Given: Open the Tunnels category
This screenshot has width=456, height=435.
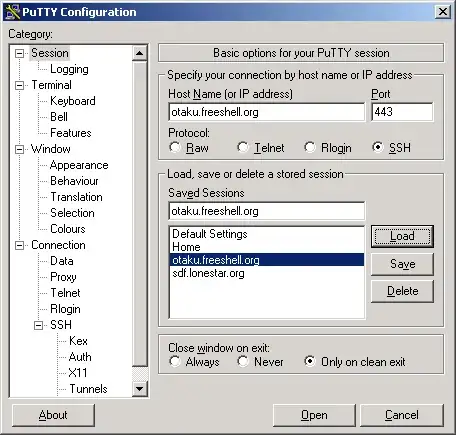Looking at the screenshot, I should (88, 389).
